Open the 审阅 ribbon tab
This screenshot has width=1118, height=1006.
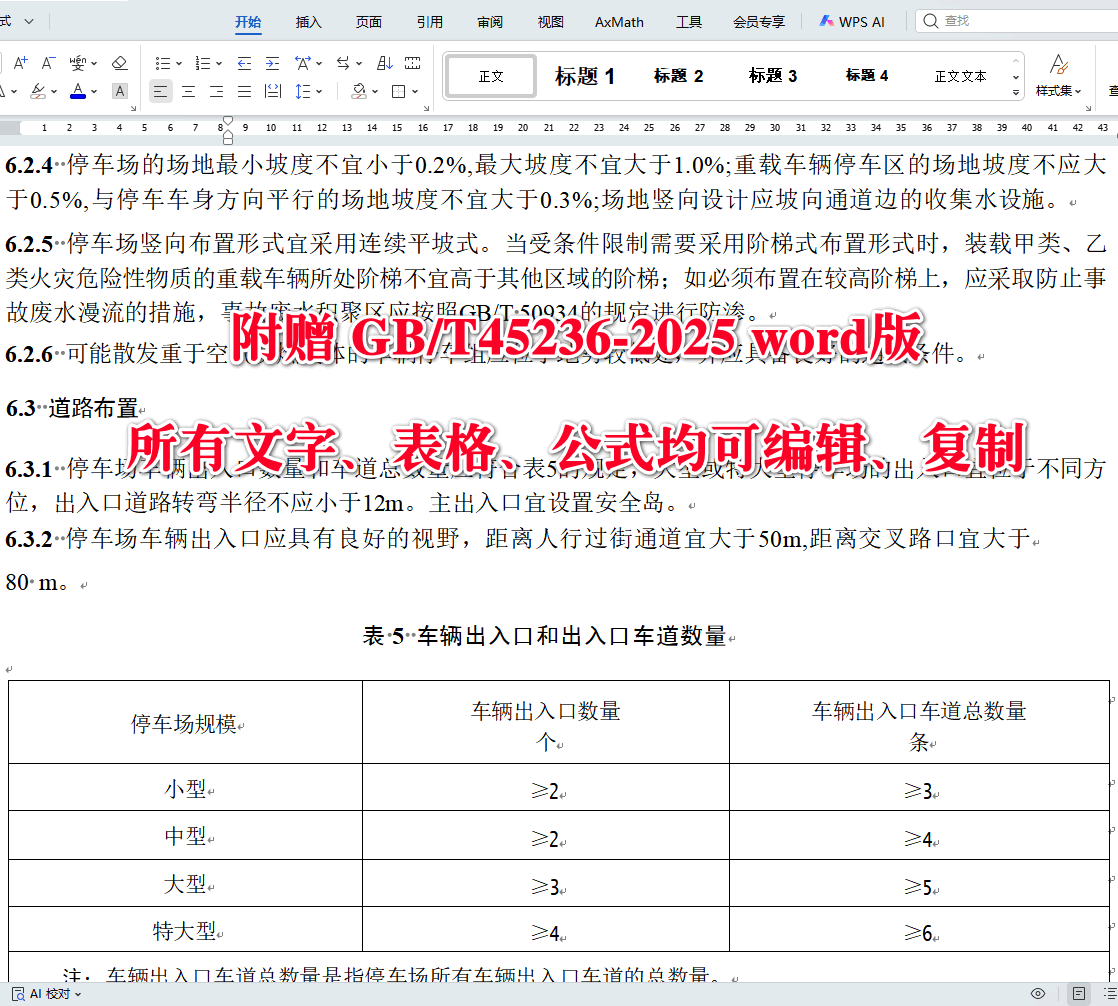click(x=489, y=21)
